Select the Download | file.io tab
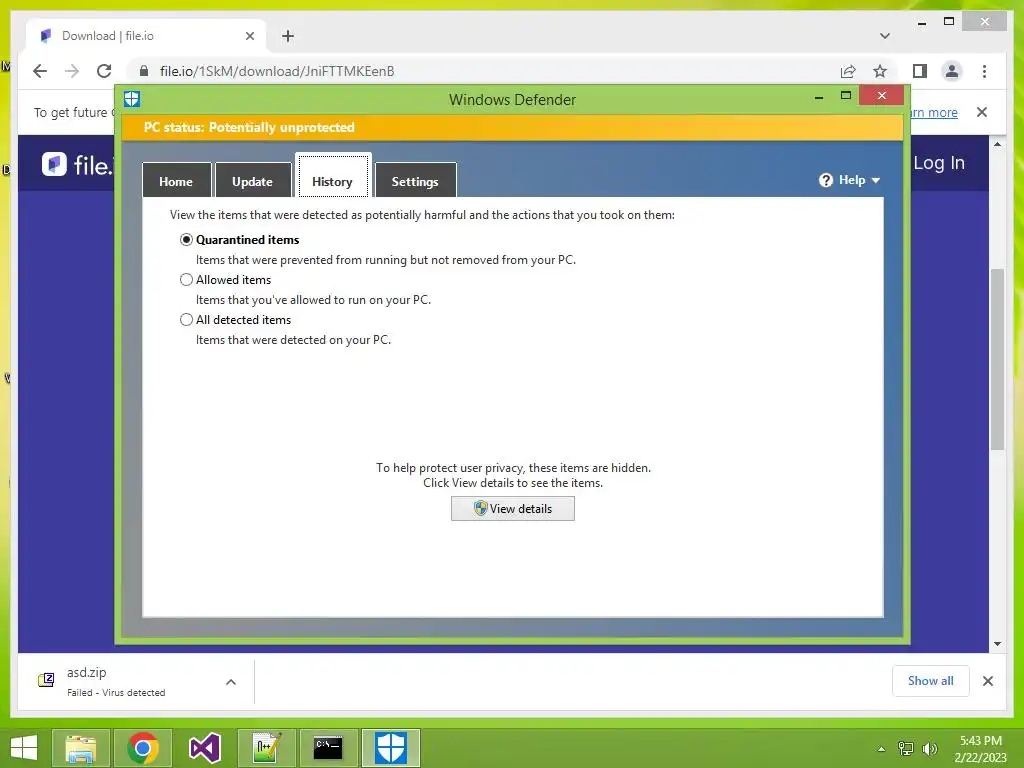The width and height of the screenshot is (1024, 768). click(x=145, y=36)
